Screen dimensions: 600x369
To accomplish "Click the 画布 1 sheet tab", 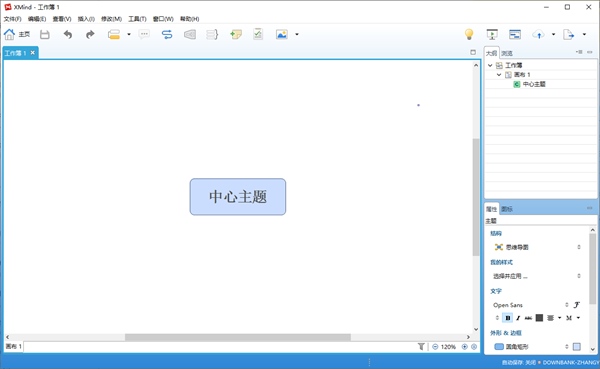I will coord(13,346).
